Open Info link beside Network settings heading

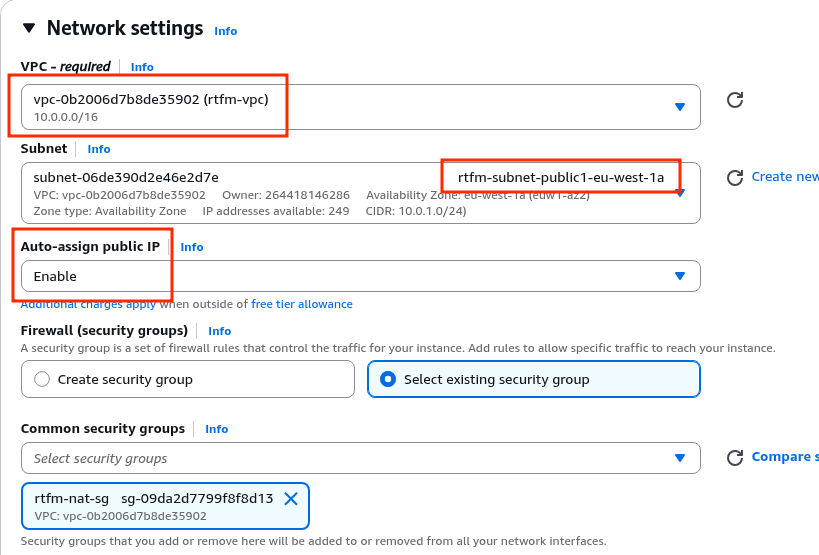click(x=226, y=31)
